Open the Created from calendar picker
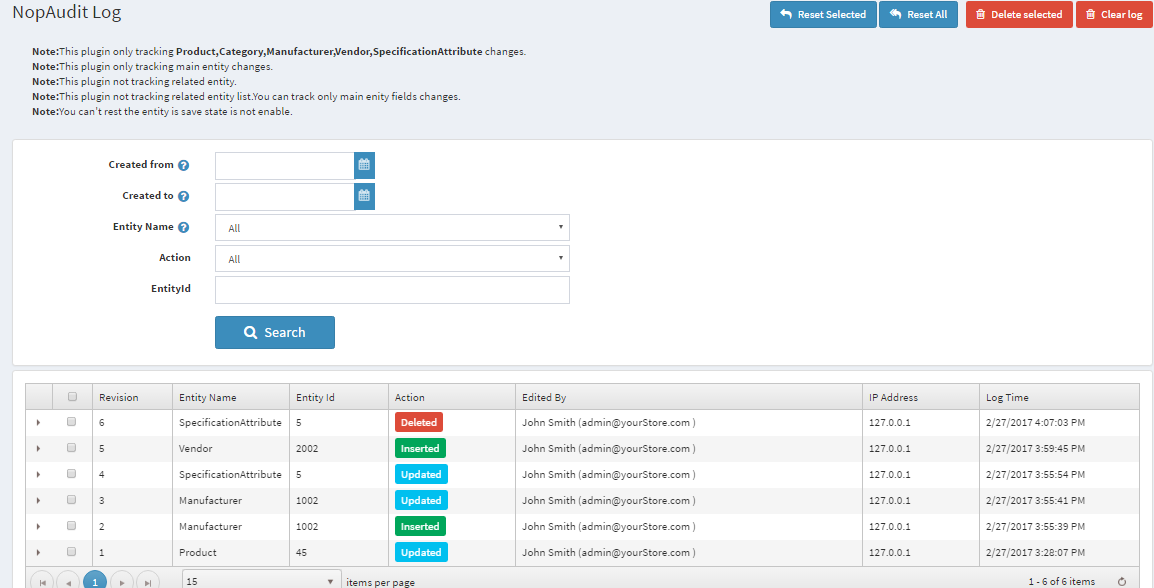The height and width of the screenshot is (588, 1154). pos(364,166)
